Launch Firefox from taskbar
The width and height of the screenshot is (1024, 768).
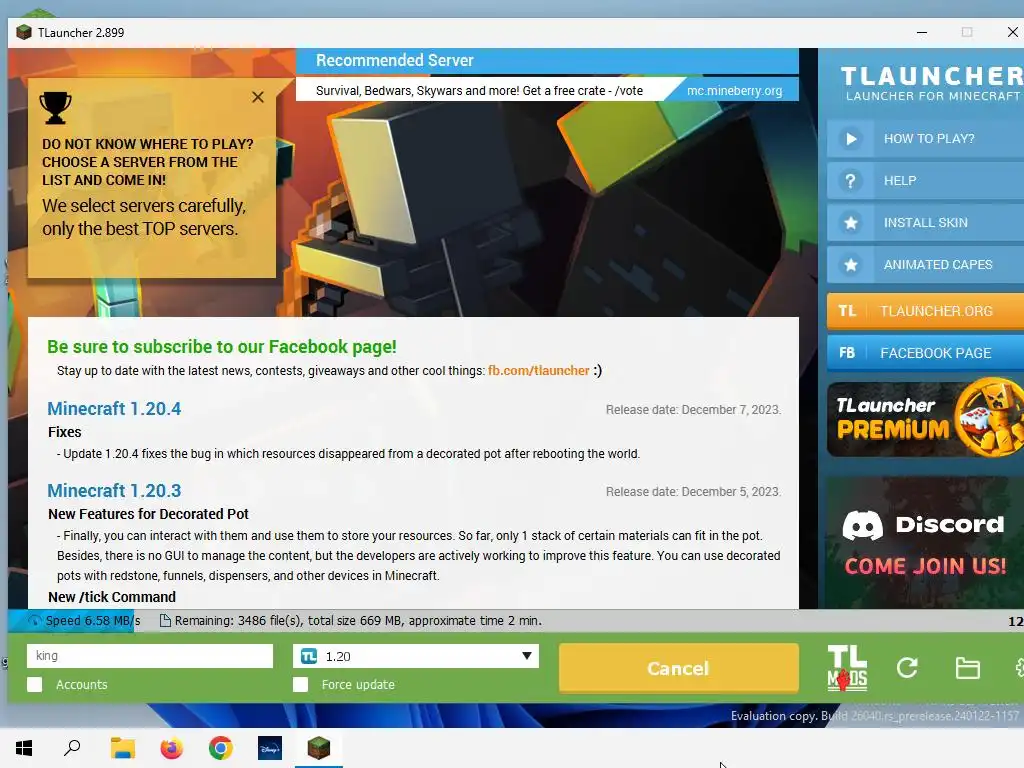pyautogui.click(x=172, y=748)
